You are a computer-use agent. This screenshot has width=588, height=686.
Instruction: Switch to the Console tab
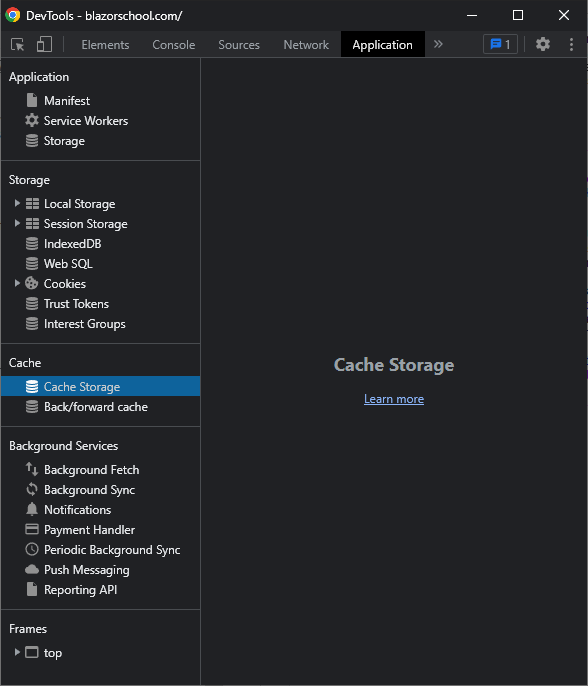[x=174, y=45]
